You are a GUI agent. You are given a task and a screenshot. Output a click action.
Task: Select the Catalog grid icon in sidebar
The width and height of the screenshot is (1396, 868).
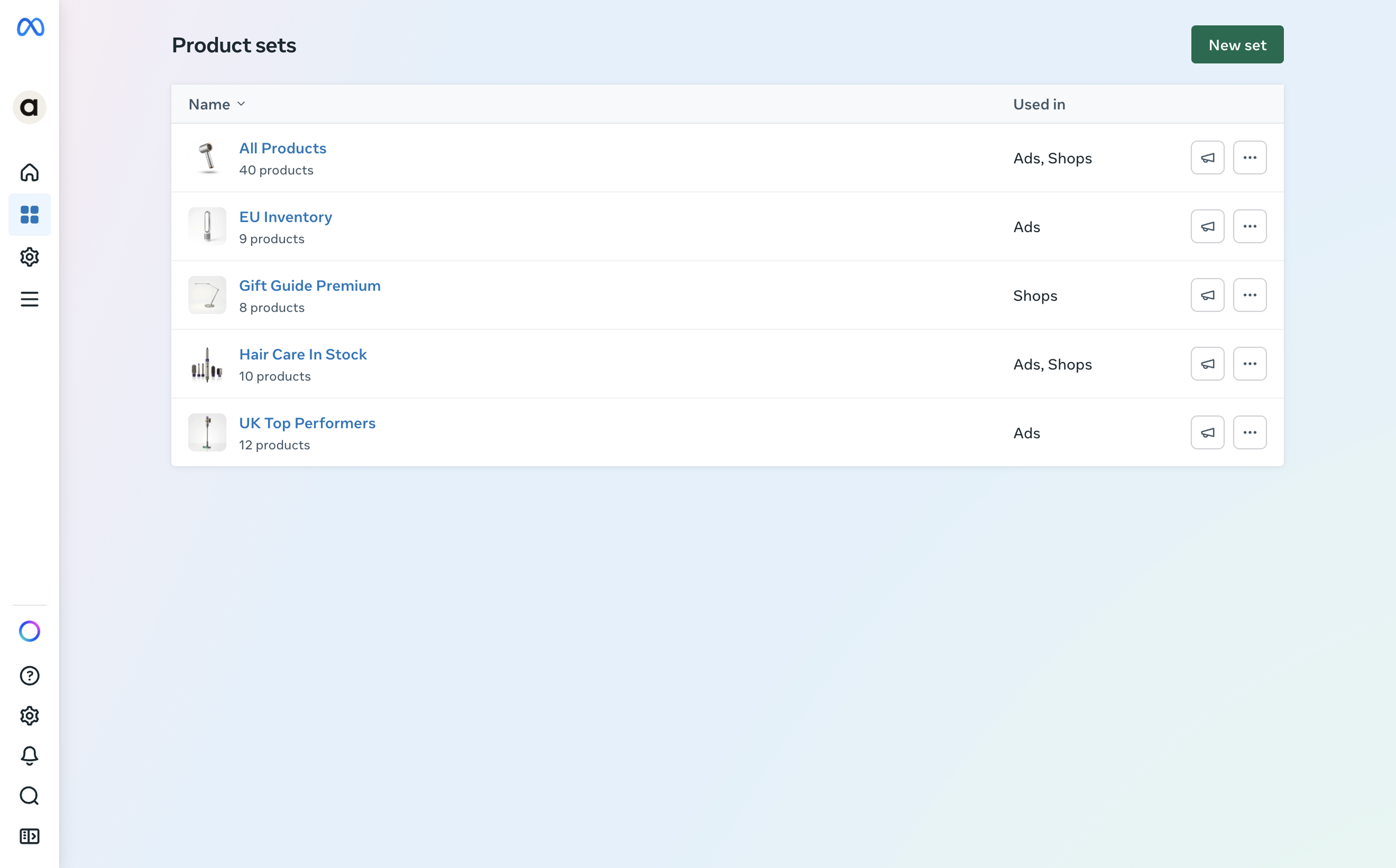29,214
